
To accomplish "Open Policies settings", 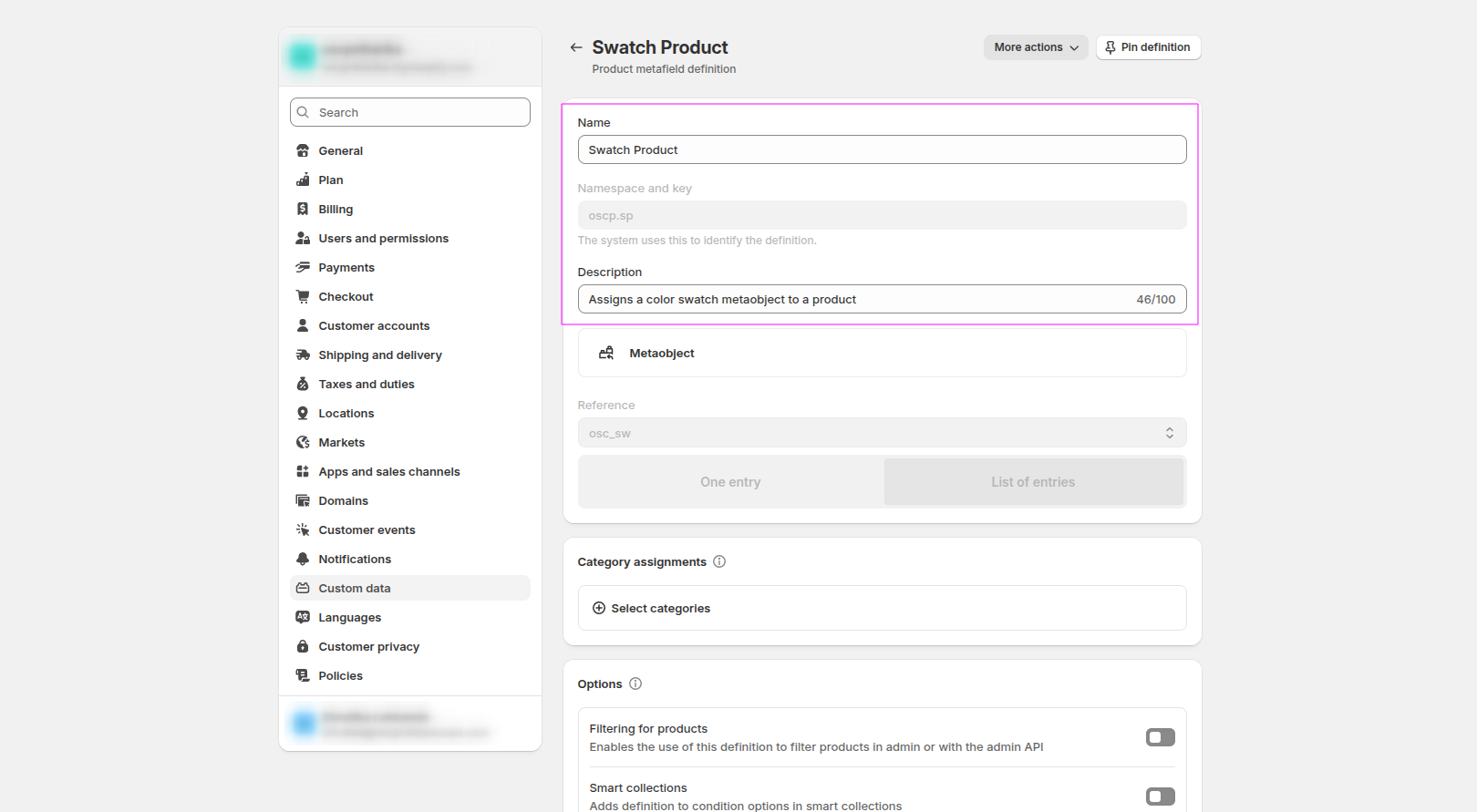I will [410, 675].
